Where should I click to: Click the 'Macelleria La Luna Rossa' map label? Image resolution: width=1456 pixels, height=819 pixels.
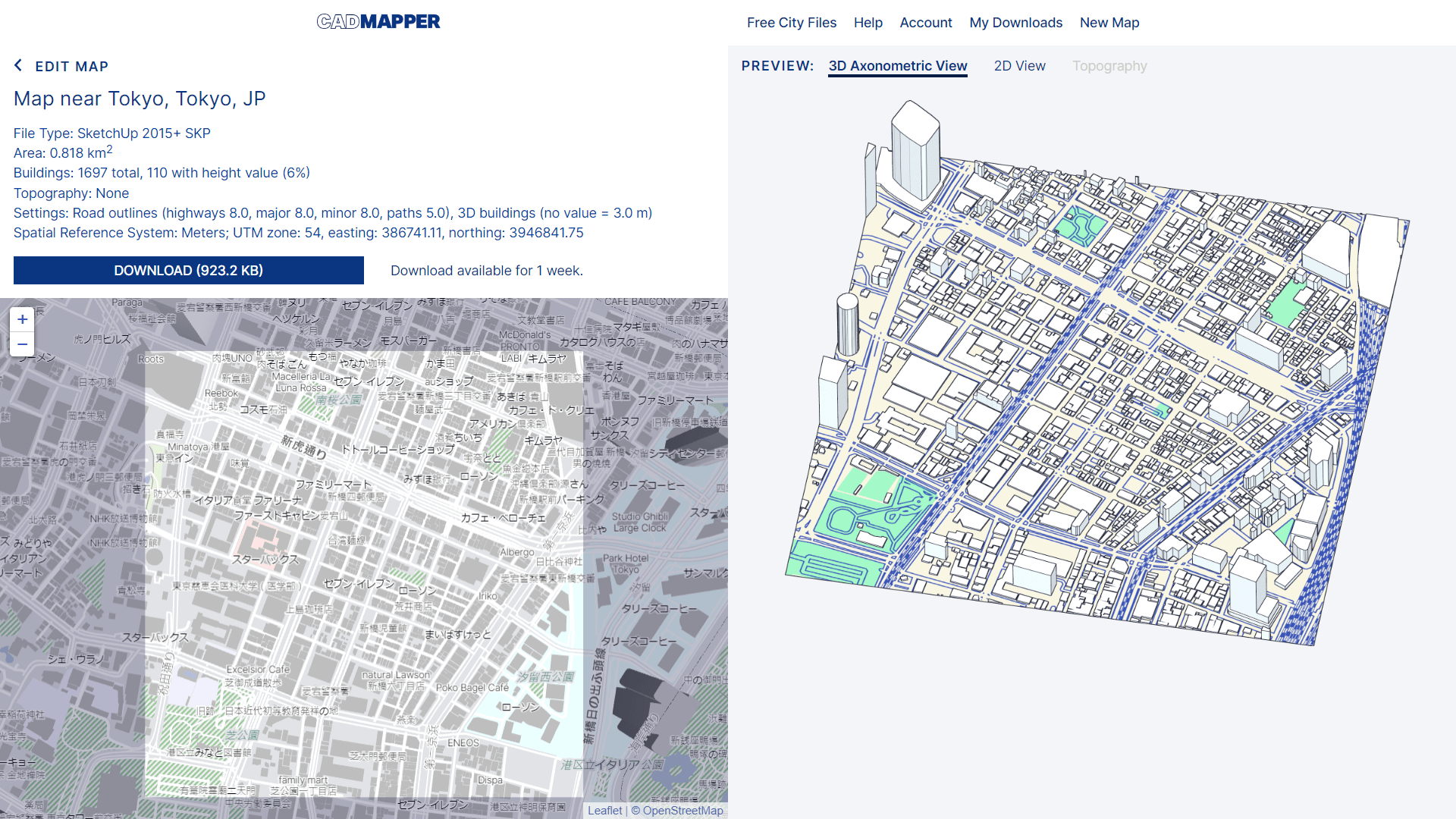300,382
